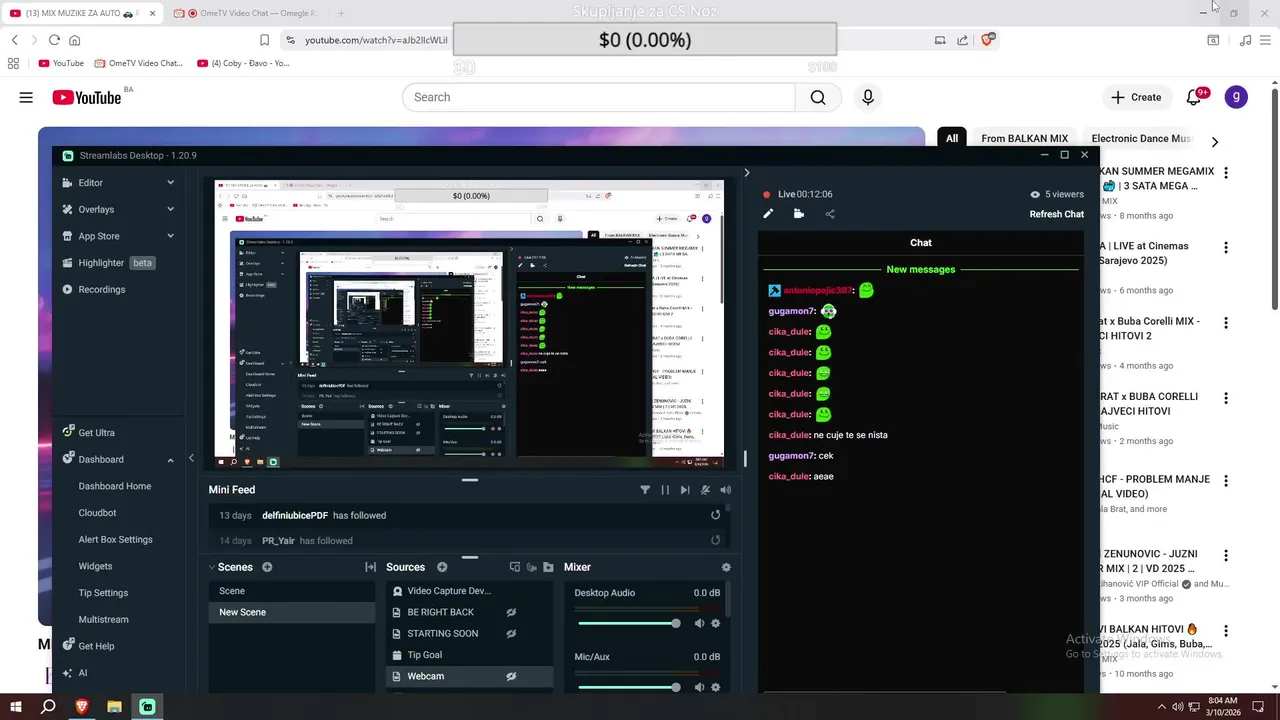Select New Scene in Scenes list
1280x720 pixels.
[x=291, y=612]
